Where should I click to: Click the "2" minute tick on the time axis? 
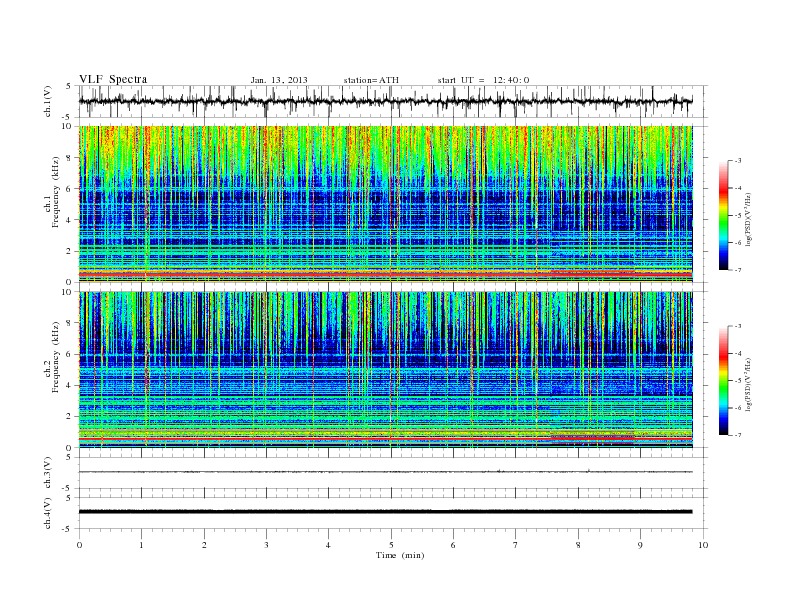(204, 545)
